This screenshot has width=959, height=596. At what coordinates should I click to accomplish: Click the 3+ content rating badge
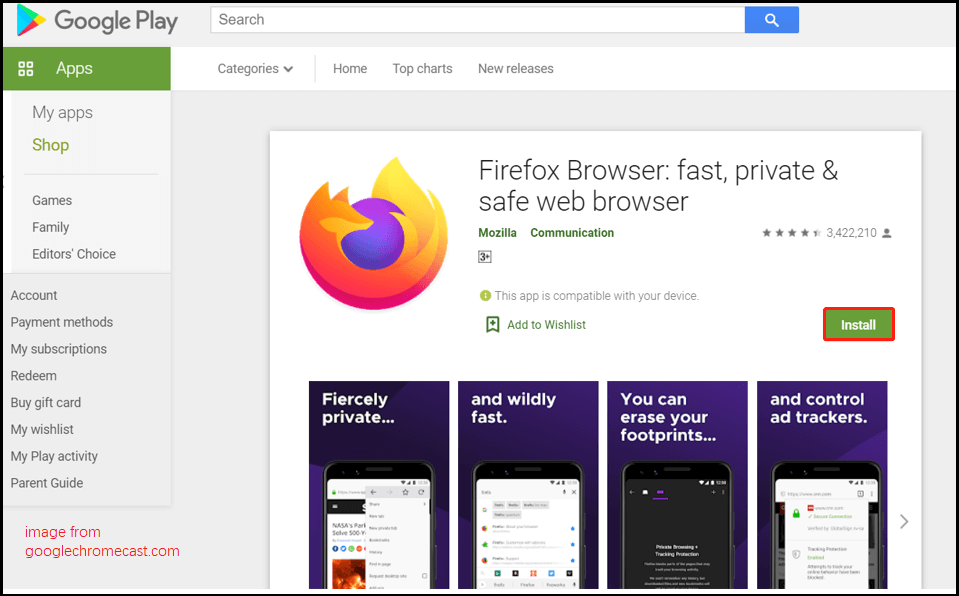(484, 256)
